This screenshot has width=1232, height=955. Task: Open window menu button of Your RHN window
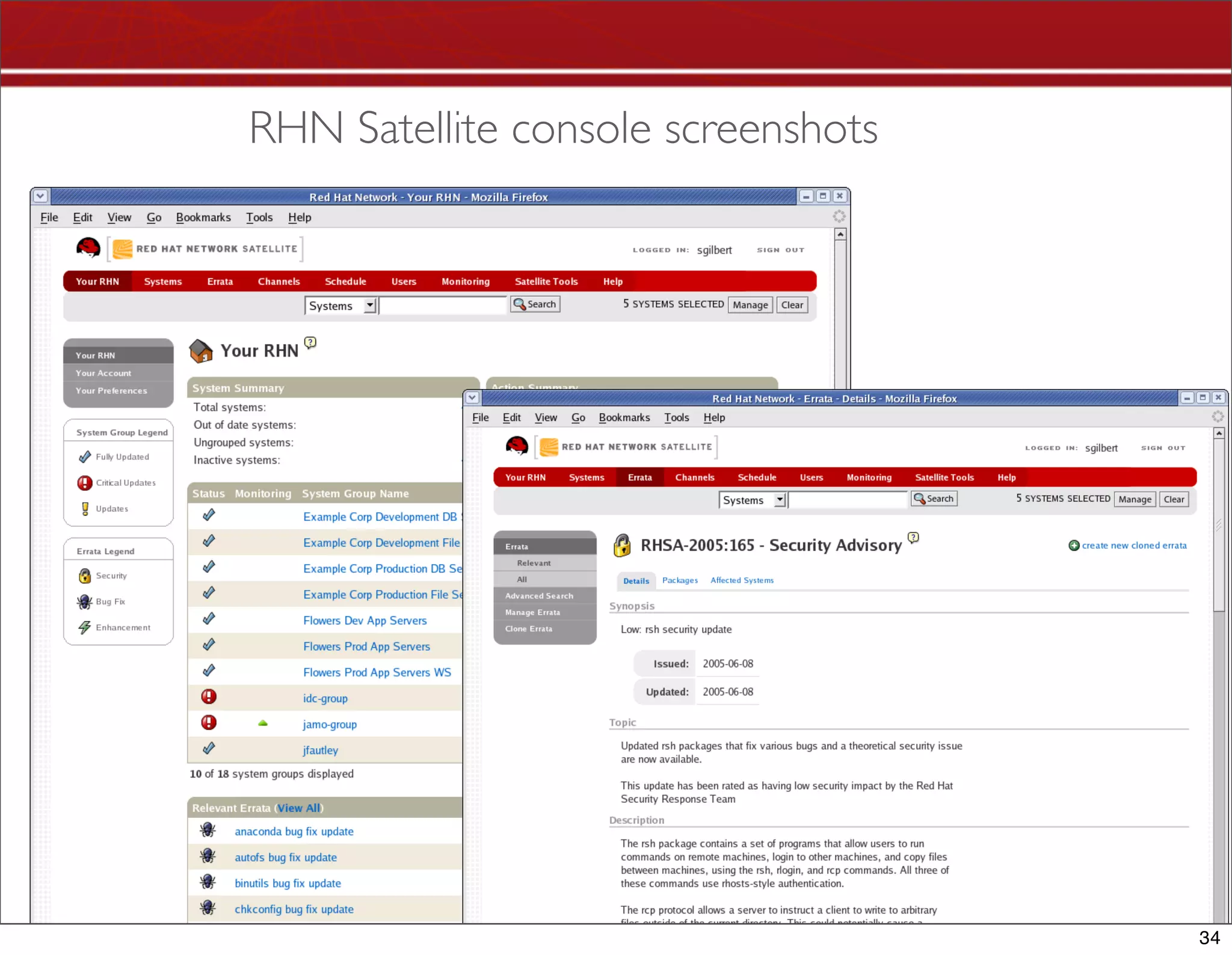point(40,196)
